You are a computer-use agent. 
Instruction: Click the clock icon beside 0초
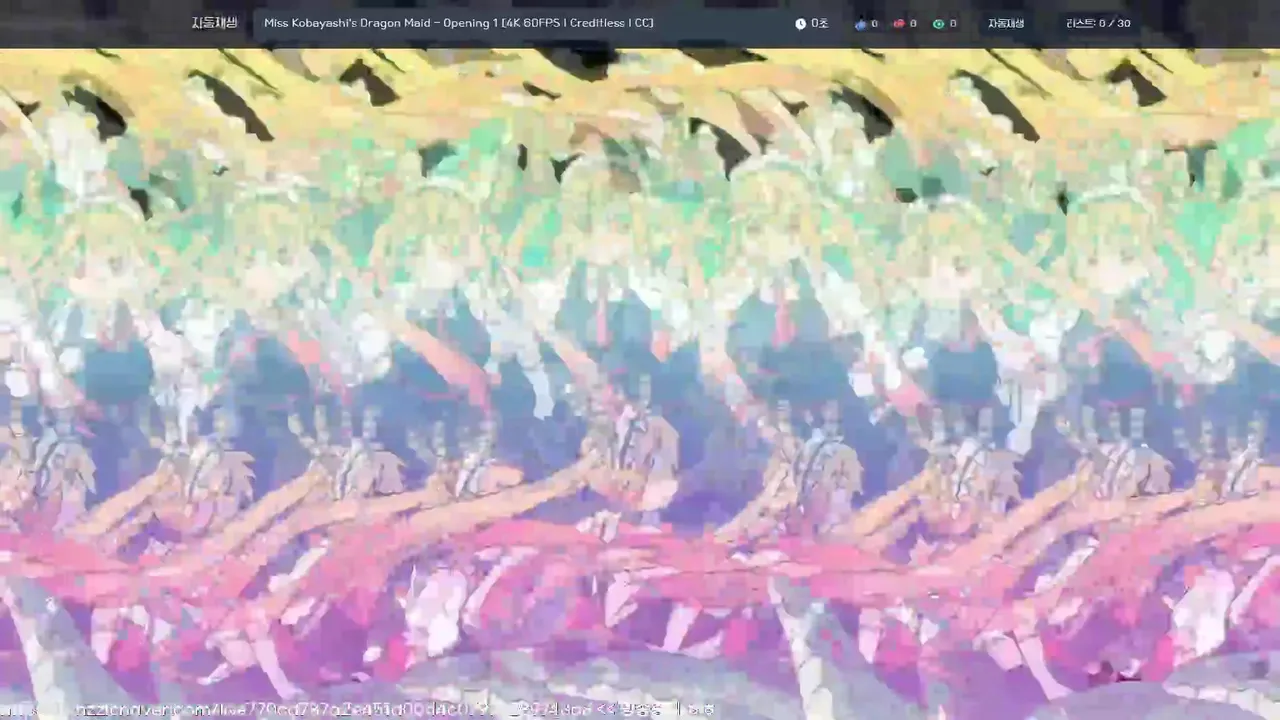[800, 23]
